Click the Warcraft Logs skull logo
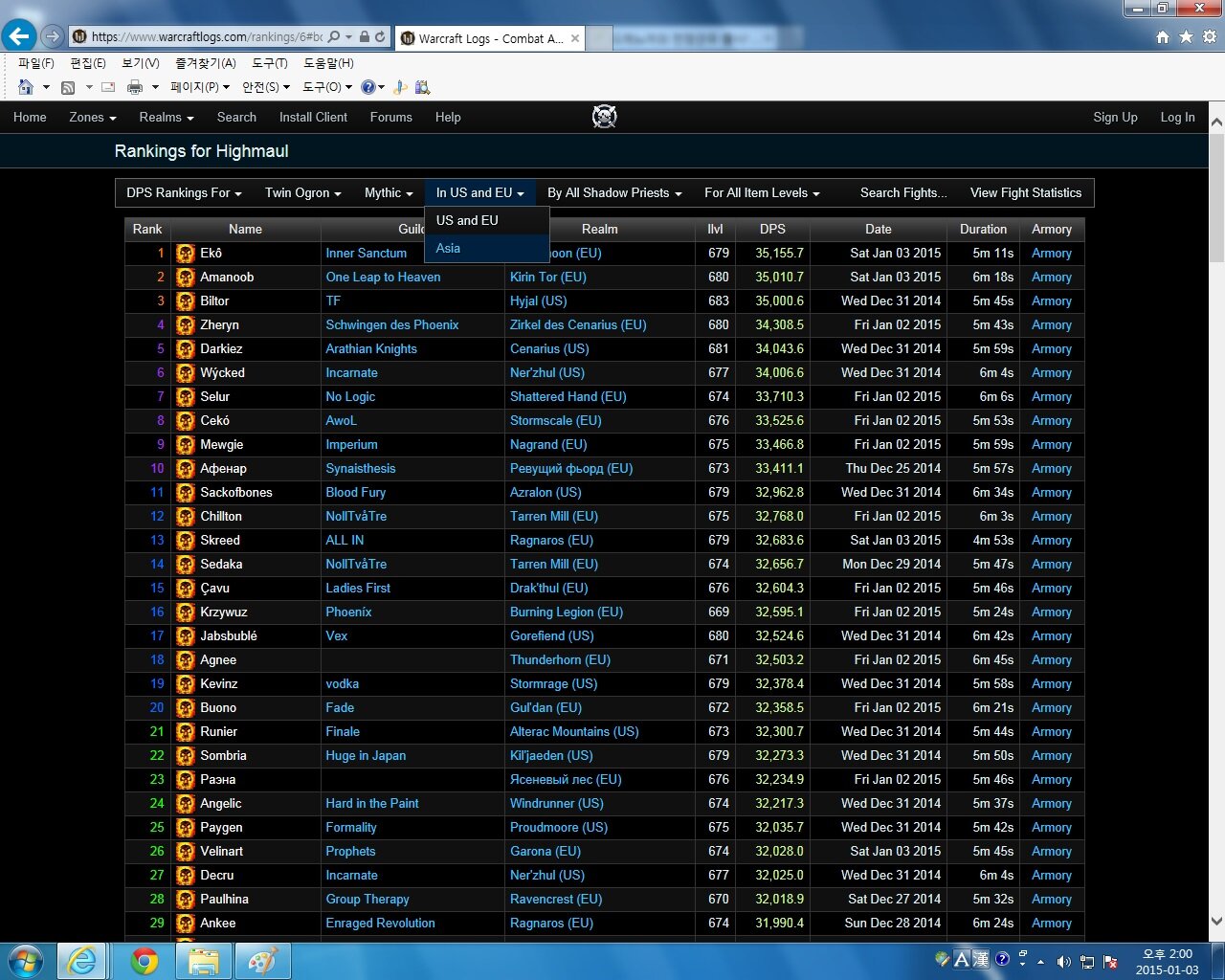Viewport: 1225px width, 980px height. (604, 117)
